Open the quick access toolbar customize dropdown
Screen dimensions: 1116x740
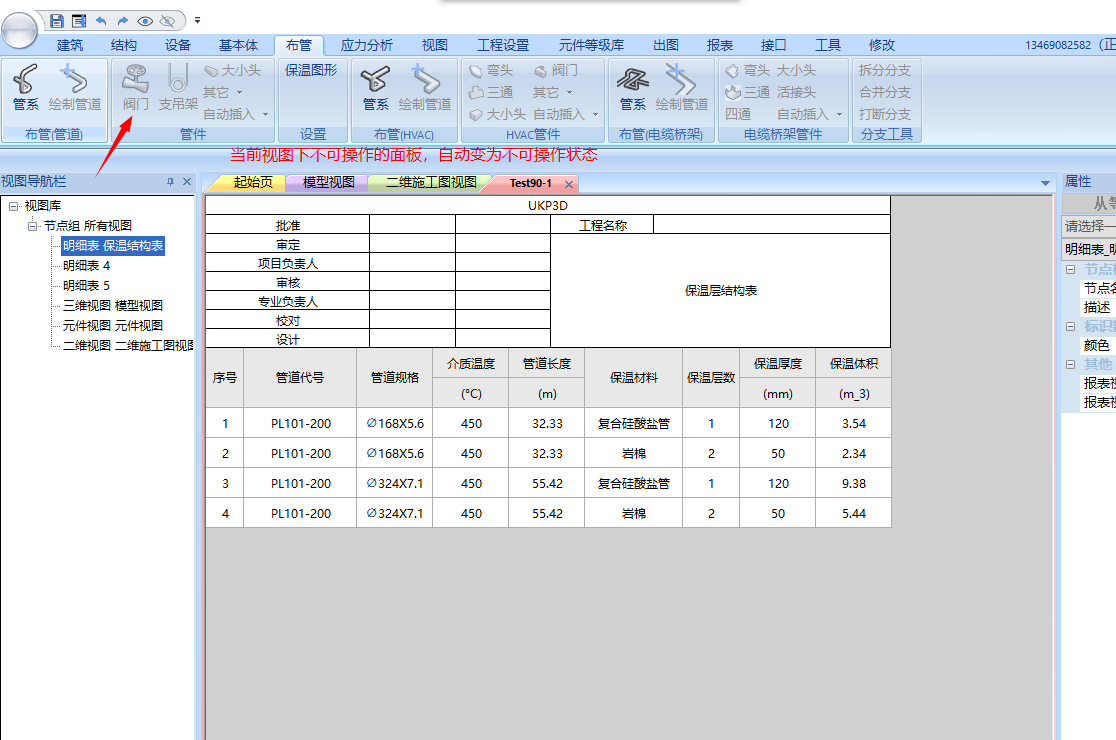[x=197, y=20]
